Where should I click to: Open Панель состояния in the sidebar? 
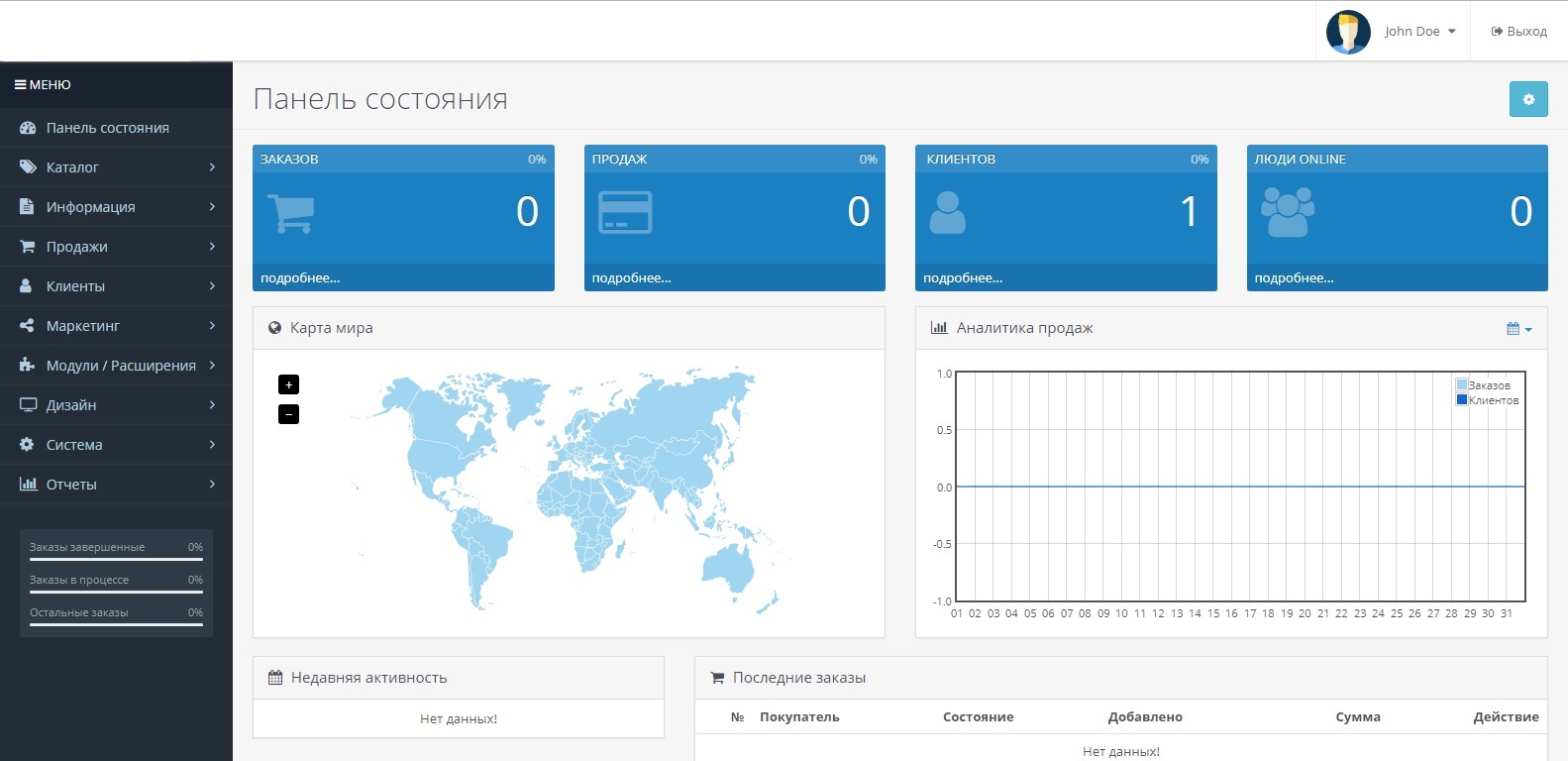(x=107, y=128)
